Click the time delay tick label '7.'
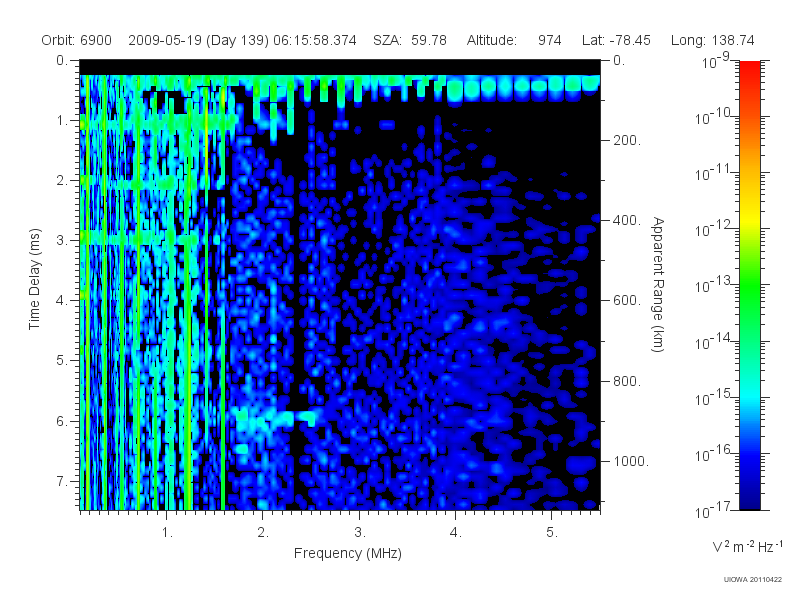Screen dimensions: 800x600 pos(61,482)
